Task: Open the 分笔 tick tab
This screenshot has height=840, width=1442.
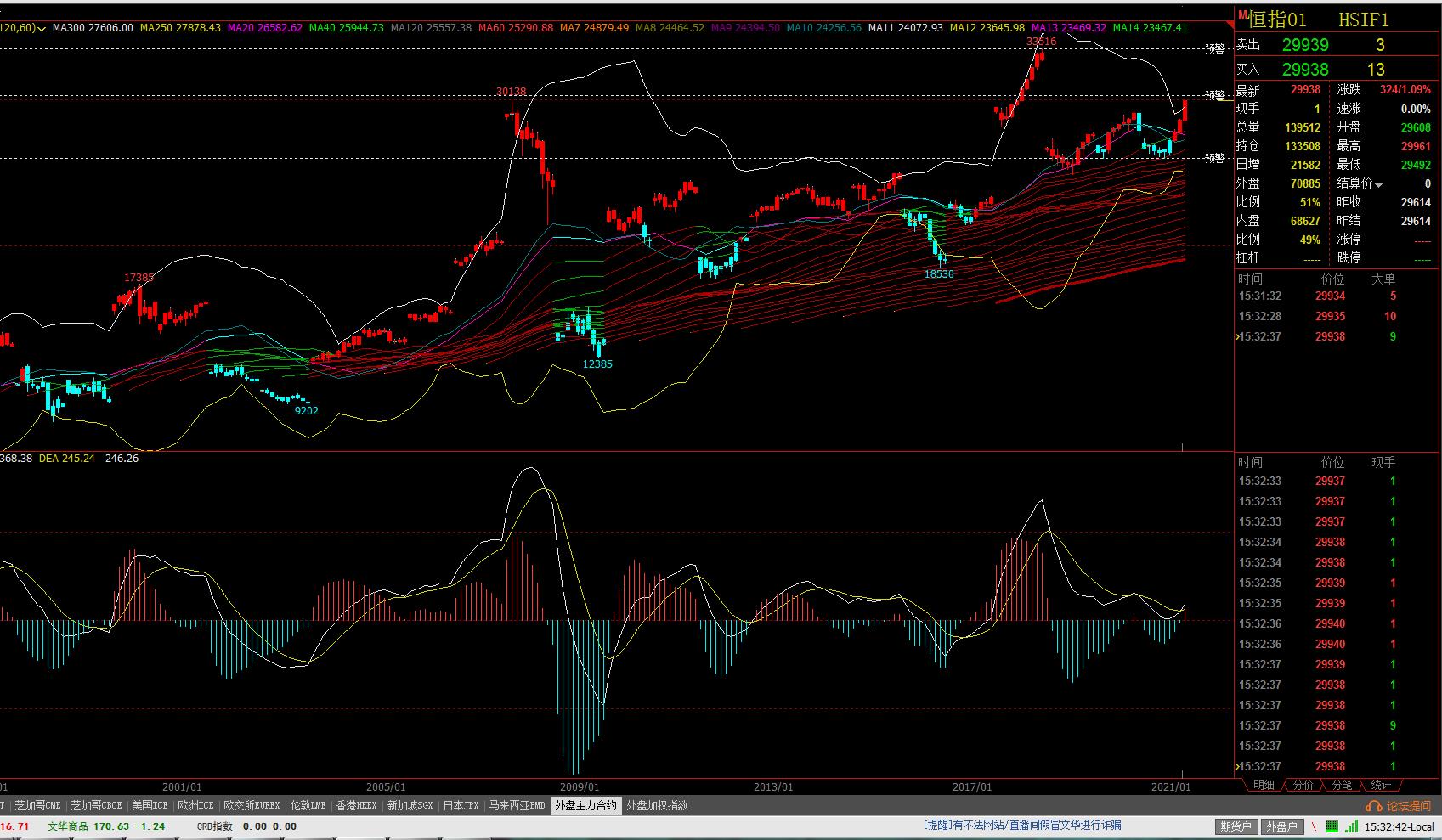Action: (1342, 786)
